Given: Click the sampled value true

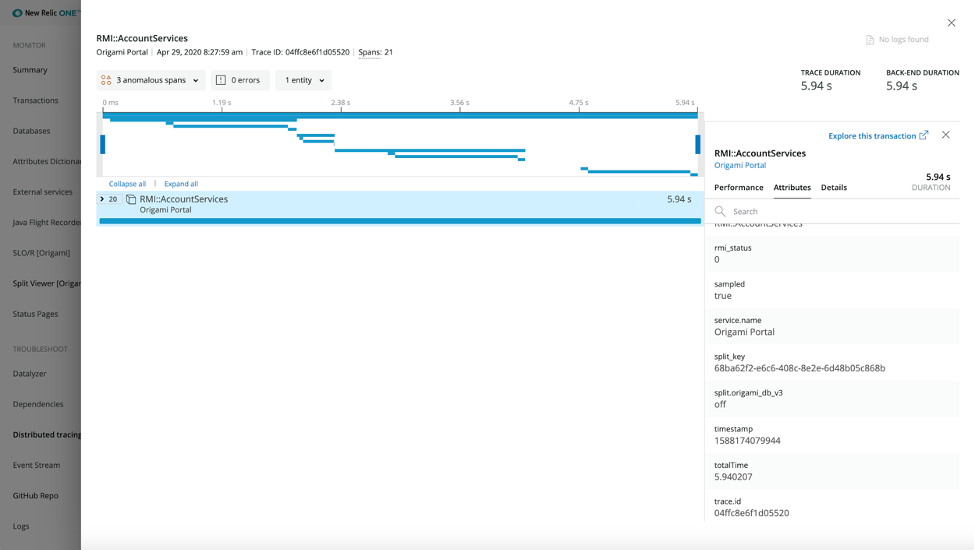Looking at the screenshot, I should tap(722, 296).
